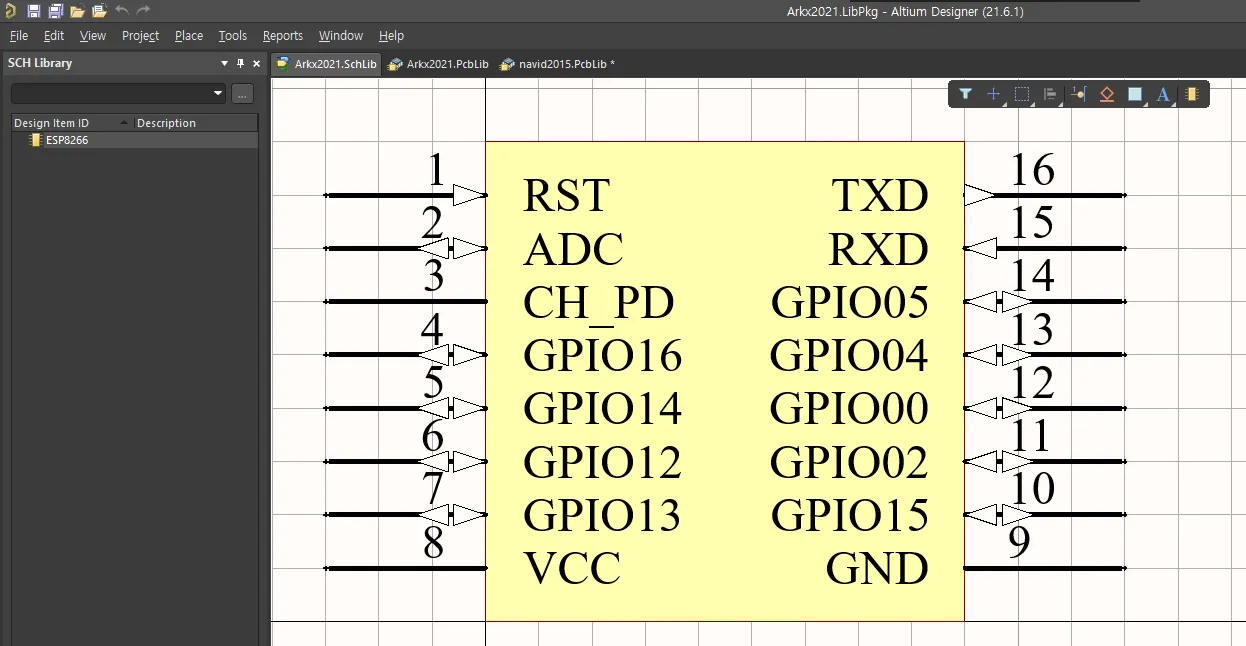Select the dashed rectangle selection tool
Screen dimensions: 1246x646
(x=1022, y=94)
